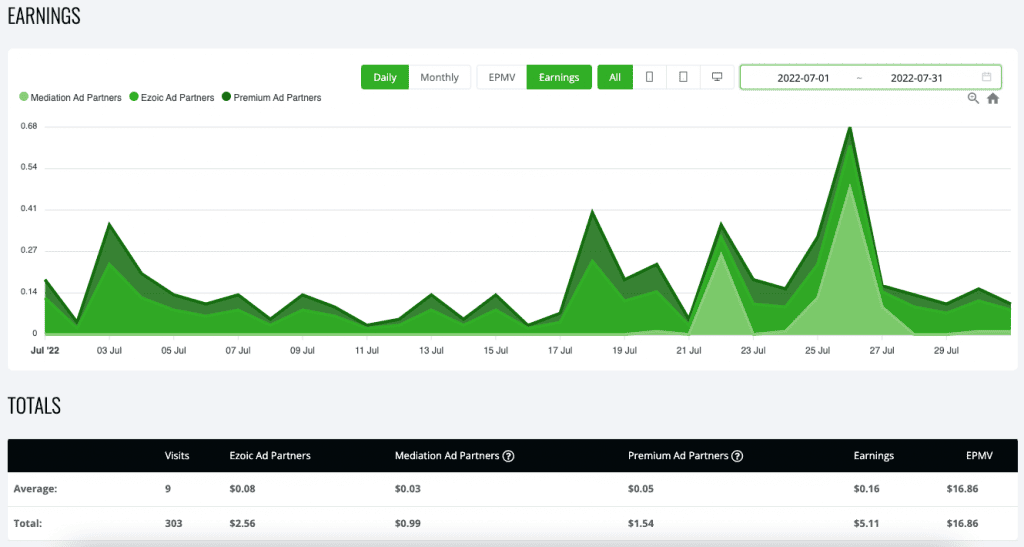Switch chart to Monthly view
The image size is (1024, 547).
440,77
